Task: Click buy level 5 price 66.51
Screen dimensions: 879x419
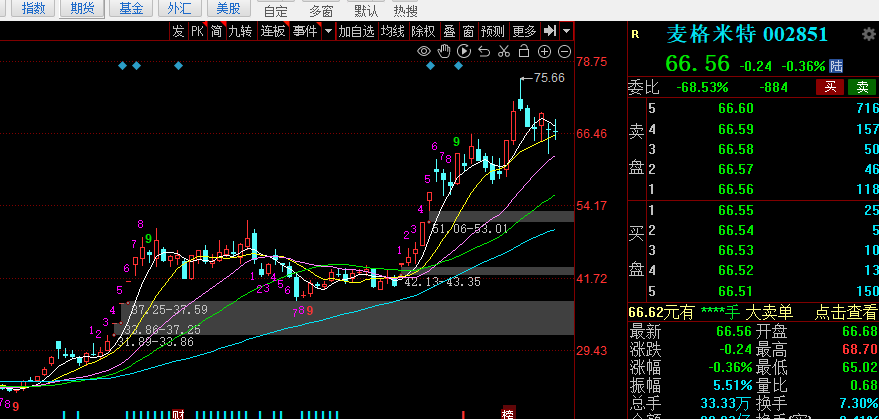Action: pyautogui.click(x=736, y=291)
